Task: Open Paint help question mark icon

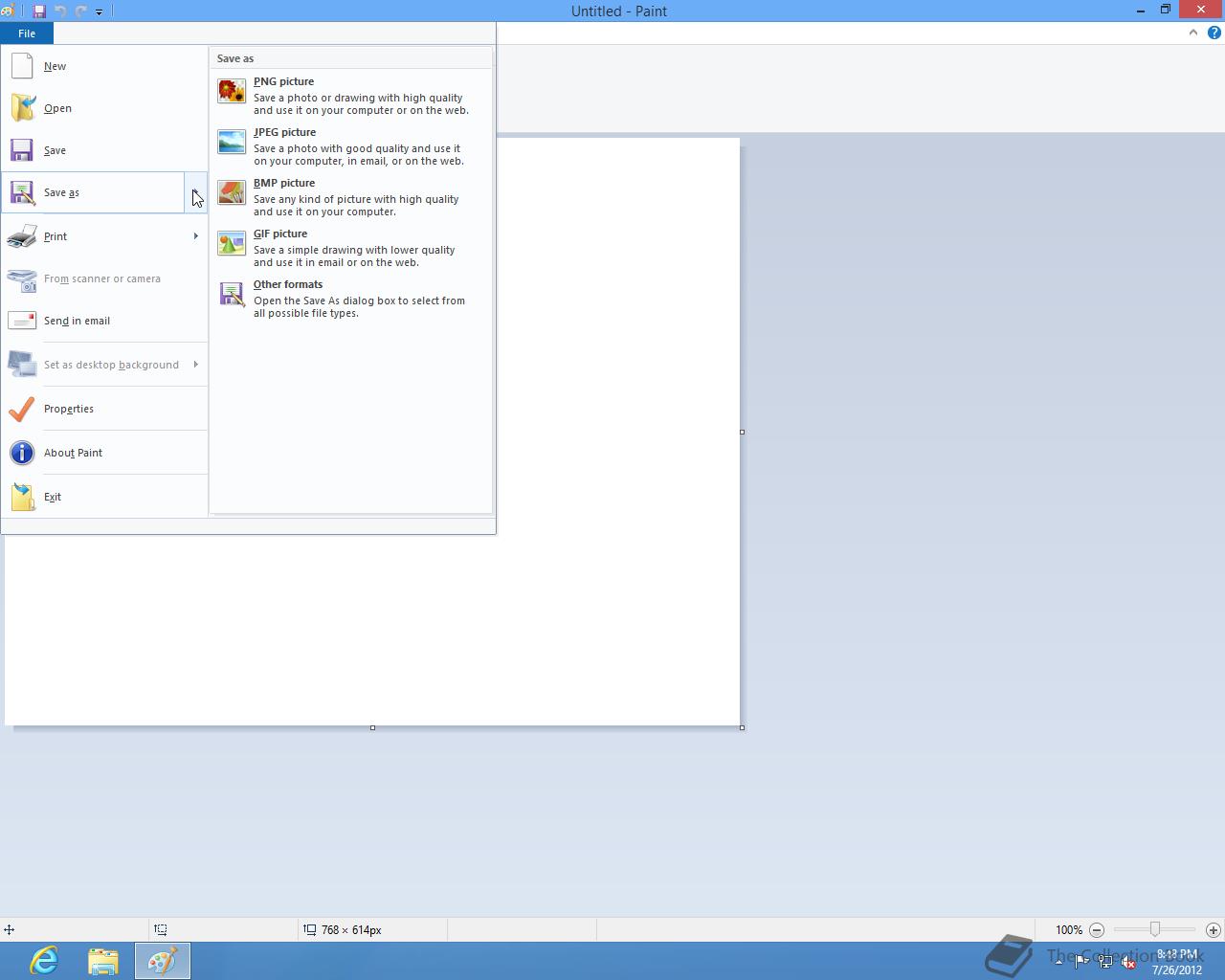Action: (1214, 33)
